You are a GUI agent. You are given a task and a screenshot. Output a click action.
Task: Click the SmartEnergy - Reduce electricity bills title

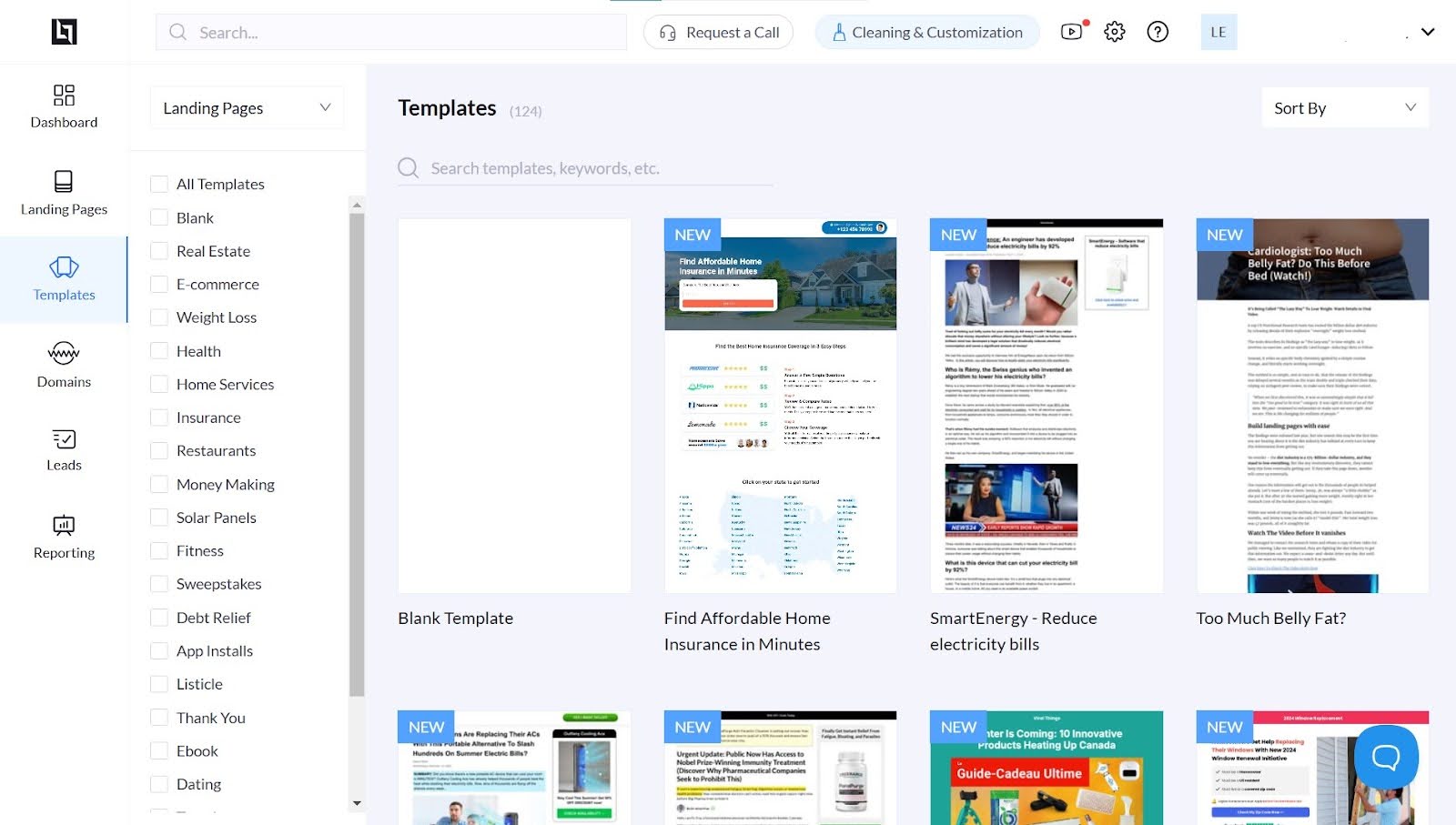pyautogui.click(x=1014, y=631)
